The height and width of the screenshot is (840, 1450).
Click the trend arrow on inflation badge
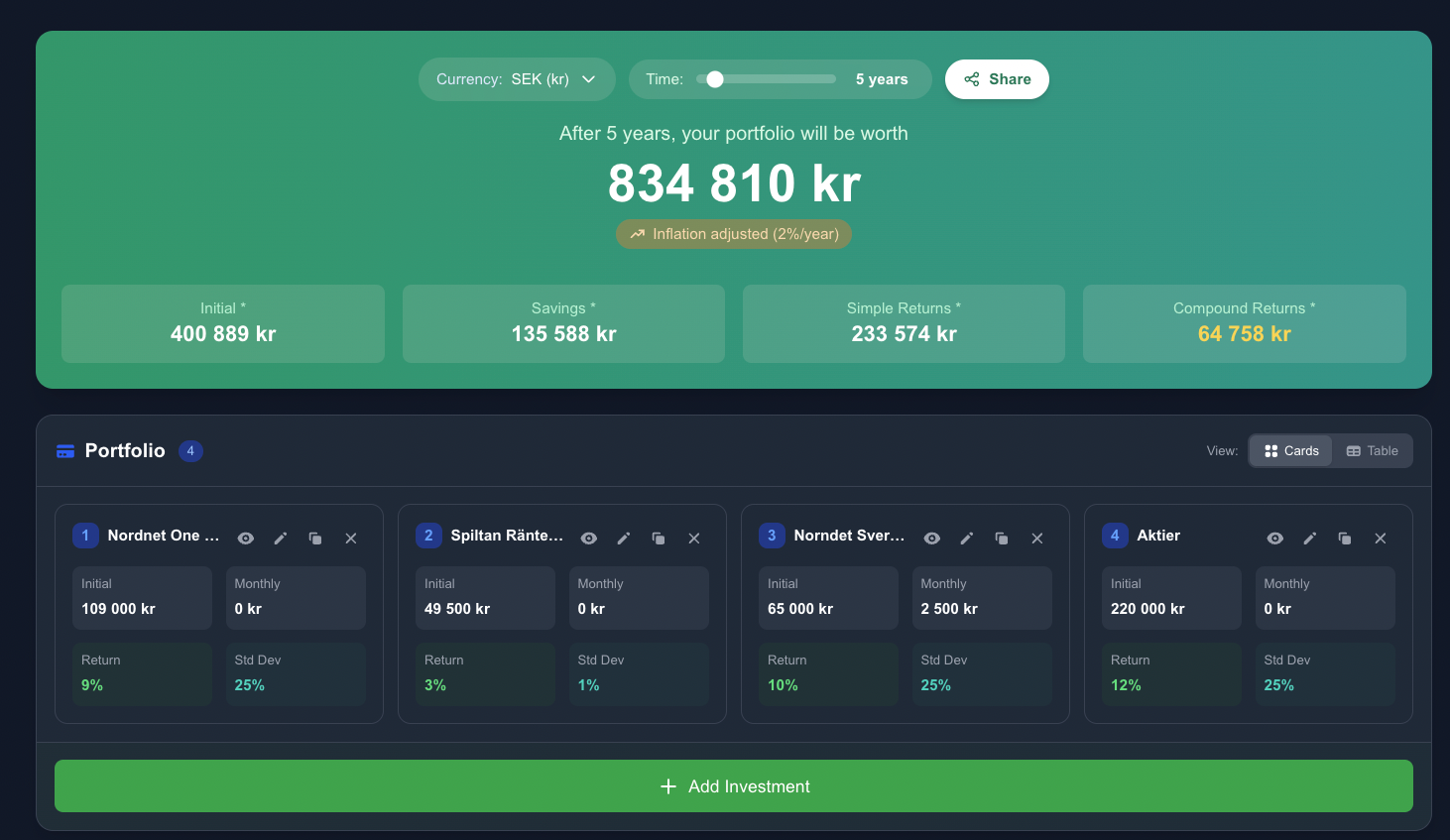[636, 234]
